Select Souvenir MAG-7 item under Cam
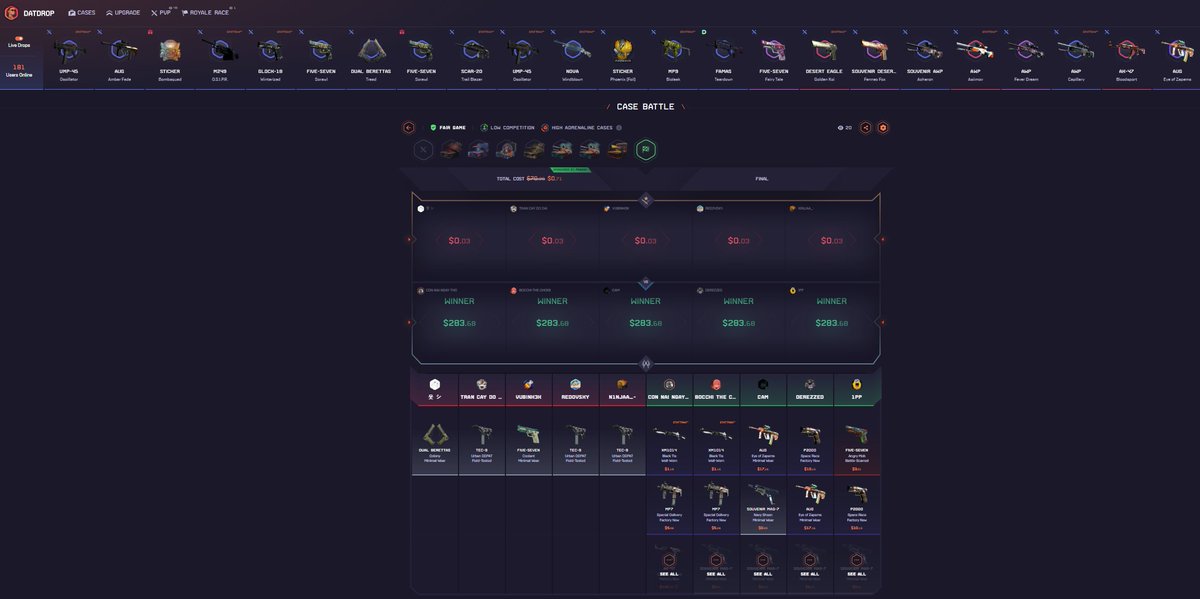 tap(763, 506)
